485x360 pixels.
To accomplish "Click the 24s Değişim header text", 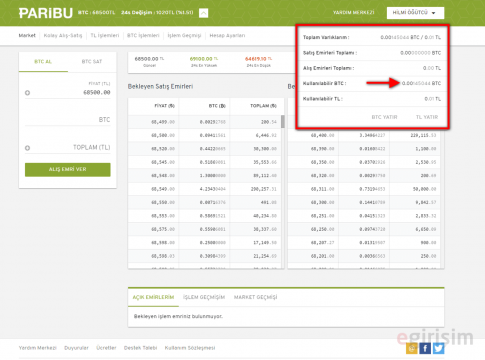I will [x=157, y=13].
